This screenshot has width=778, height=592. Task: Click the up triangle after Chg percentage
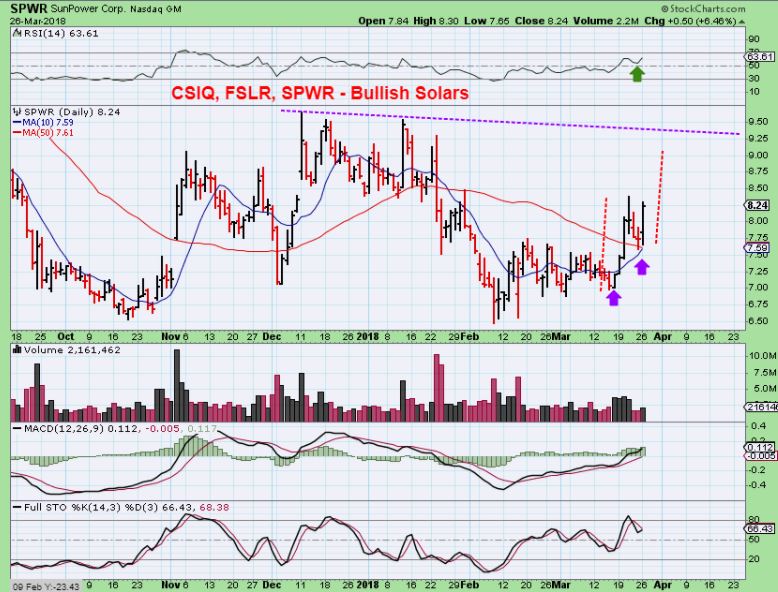pyautogui.click(x=742, y=21)
